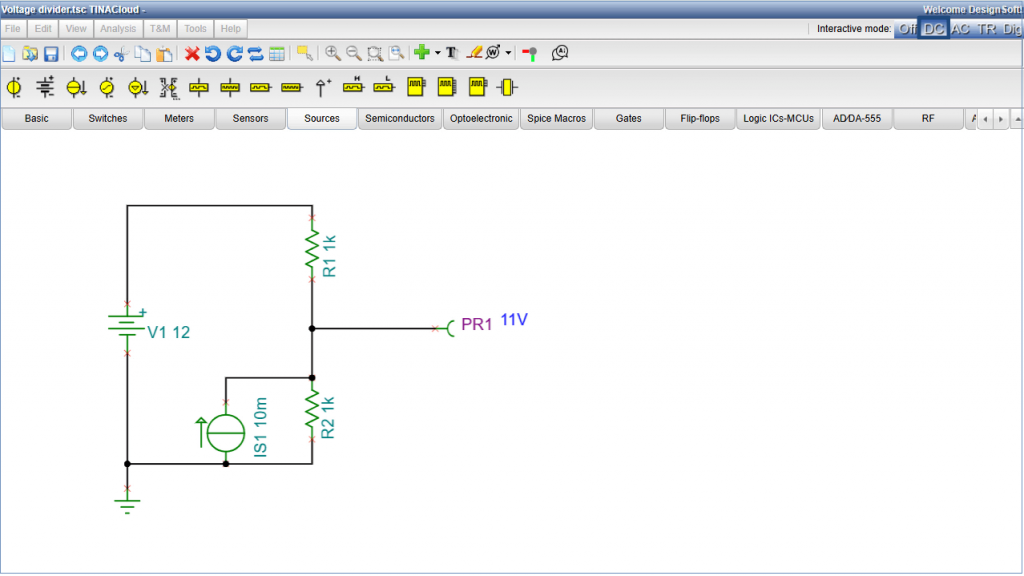The height and width of the screenshot is (576, 1024).
Task: Click the Save floppy disk icon
Action: [50, 53]
